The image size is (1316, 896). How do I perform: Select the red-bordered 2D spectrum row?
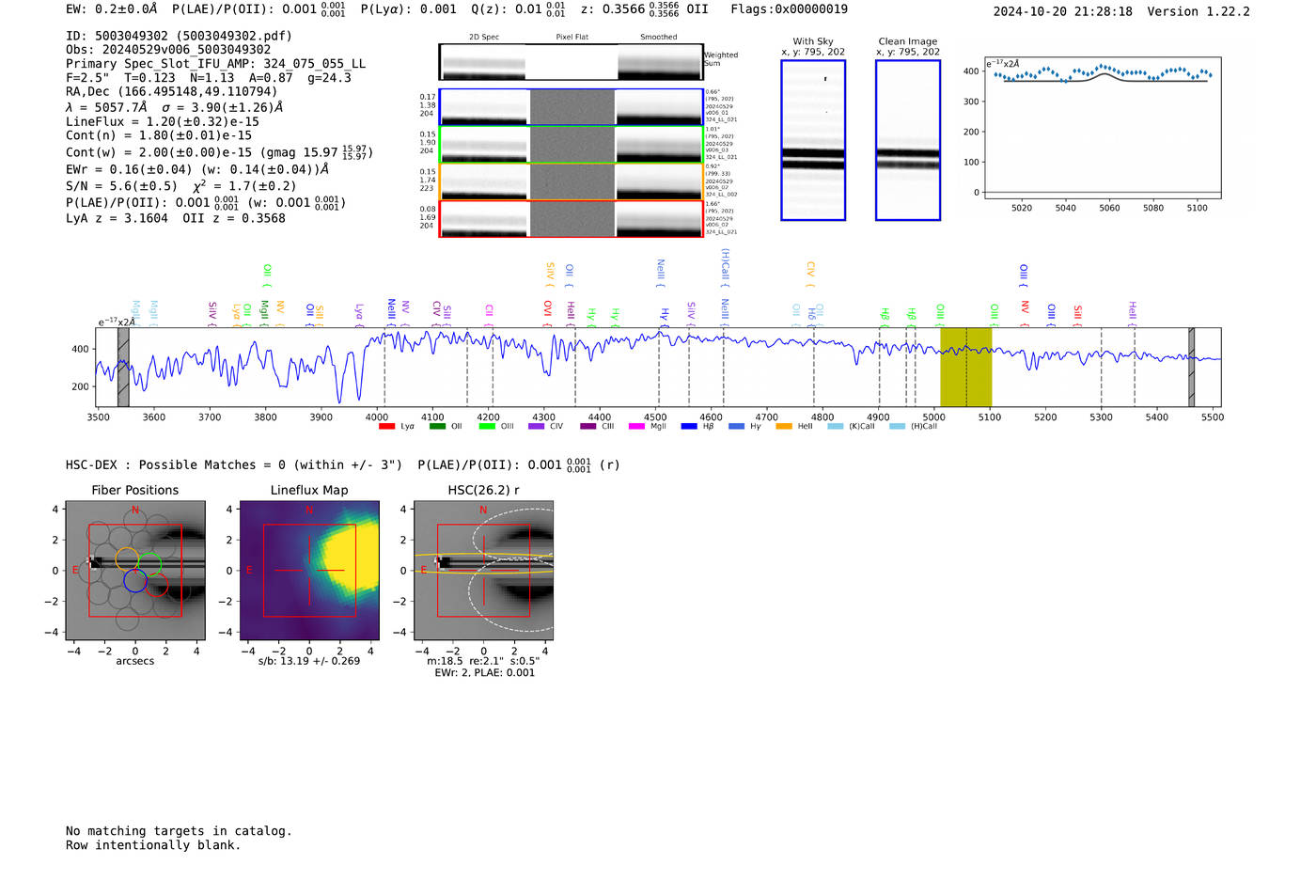572,219
